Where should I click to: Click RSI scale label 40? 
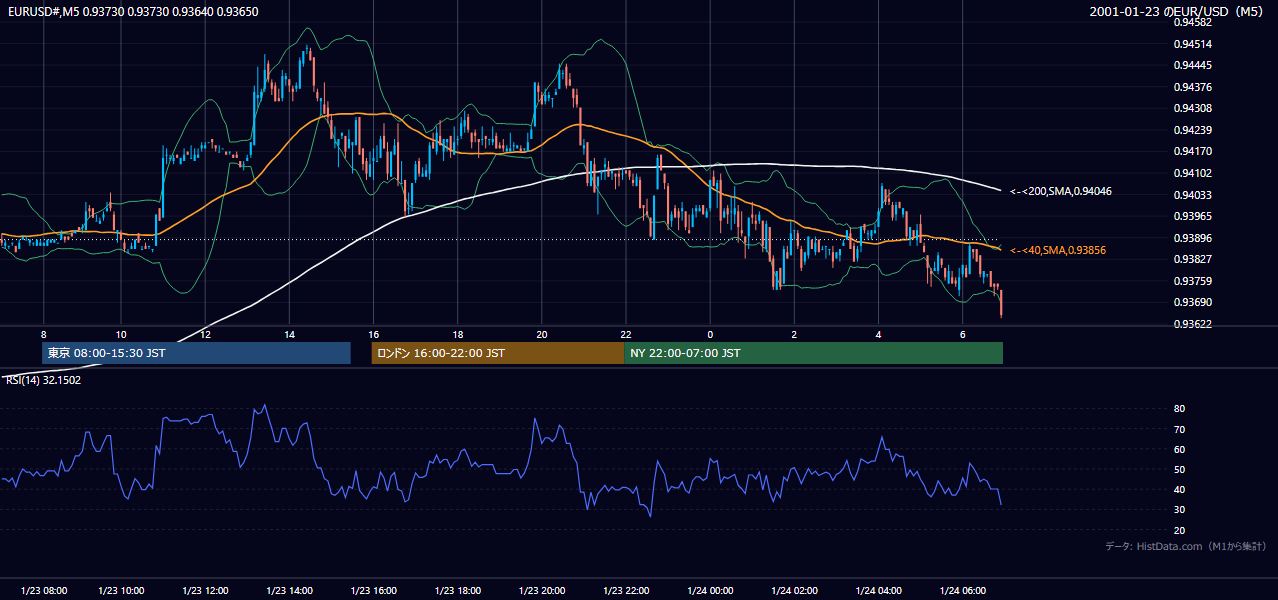pos(1180,489)
